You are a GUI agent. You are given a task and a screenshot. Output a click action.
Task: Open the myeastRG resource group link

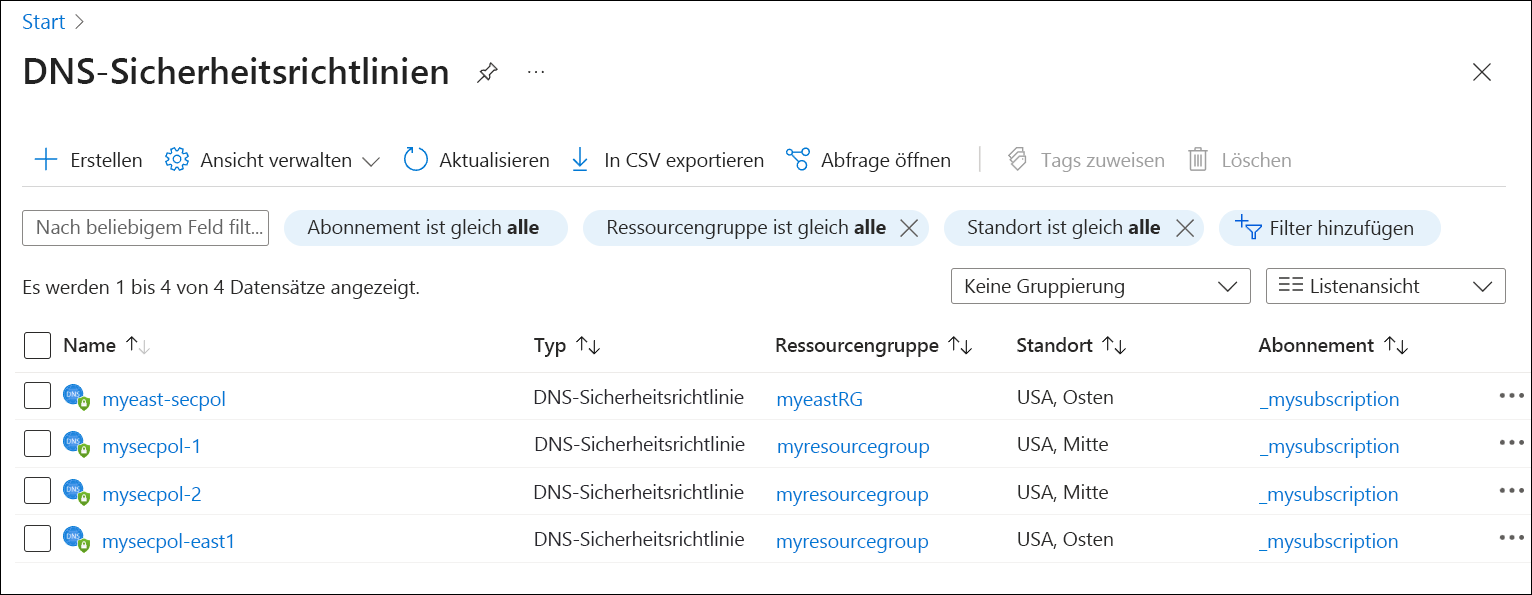(x=819, y=397)
